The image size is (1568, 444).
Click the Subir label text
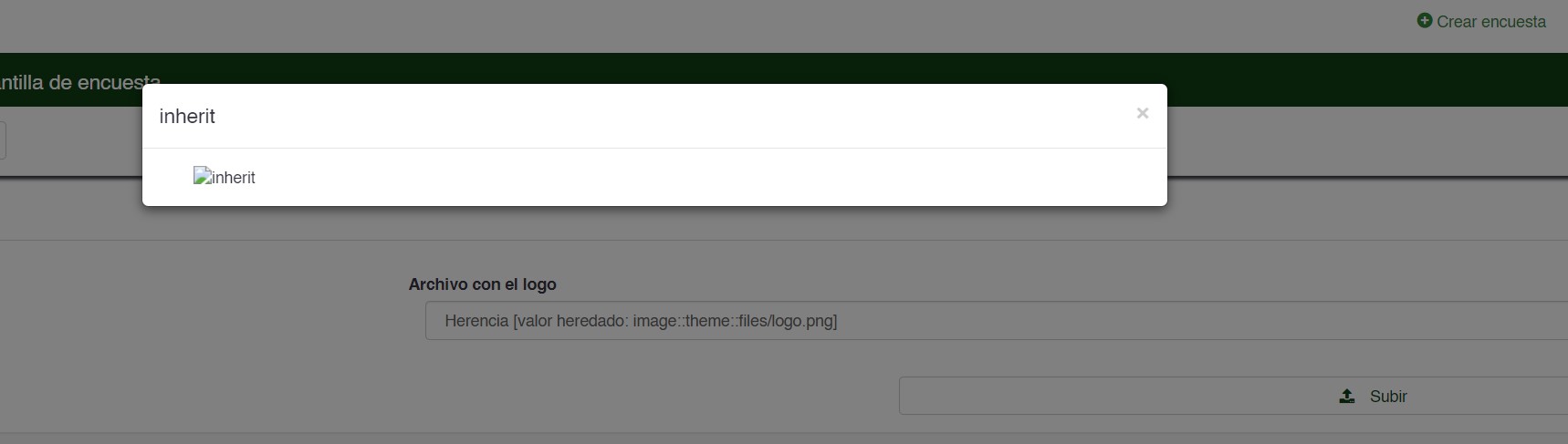click(x=1388, y=397)
